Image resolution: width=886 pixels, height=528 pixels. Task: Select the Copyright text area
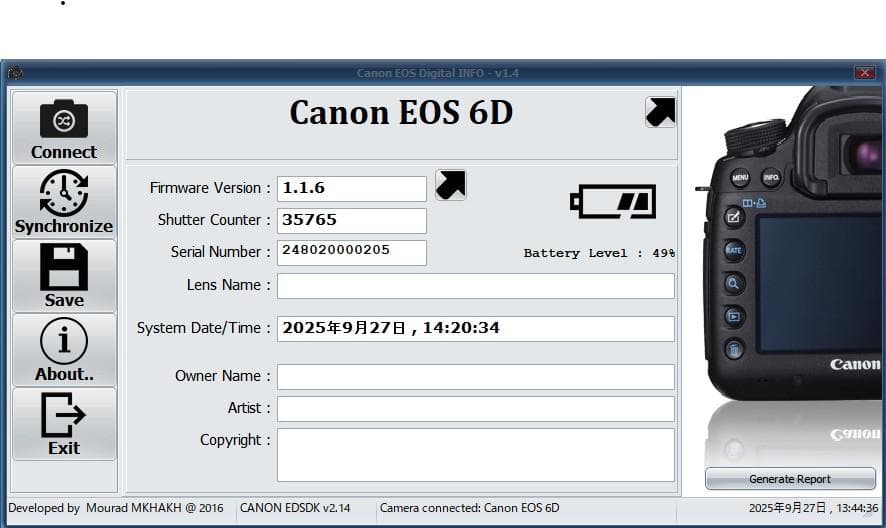475,454
